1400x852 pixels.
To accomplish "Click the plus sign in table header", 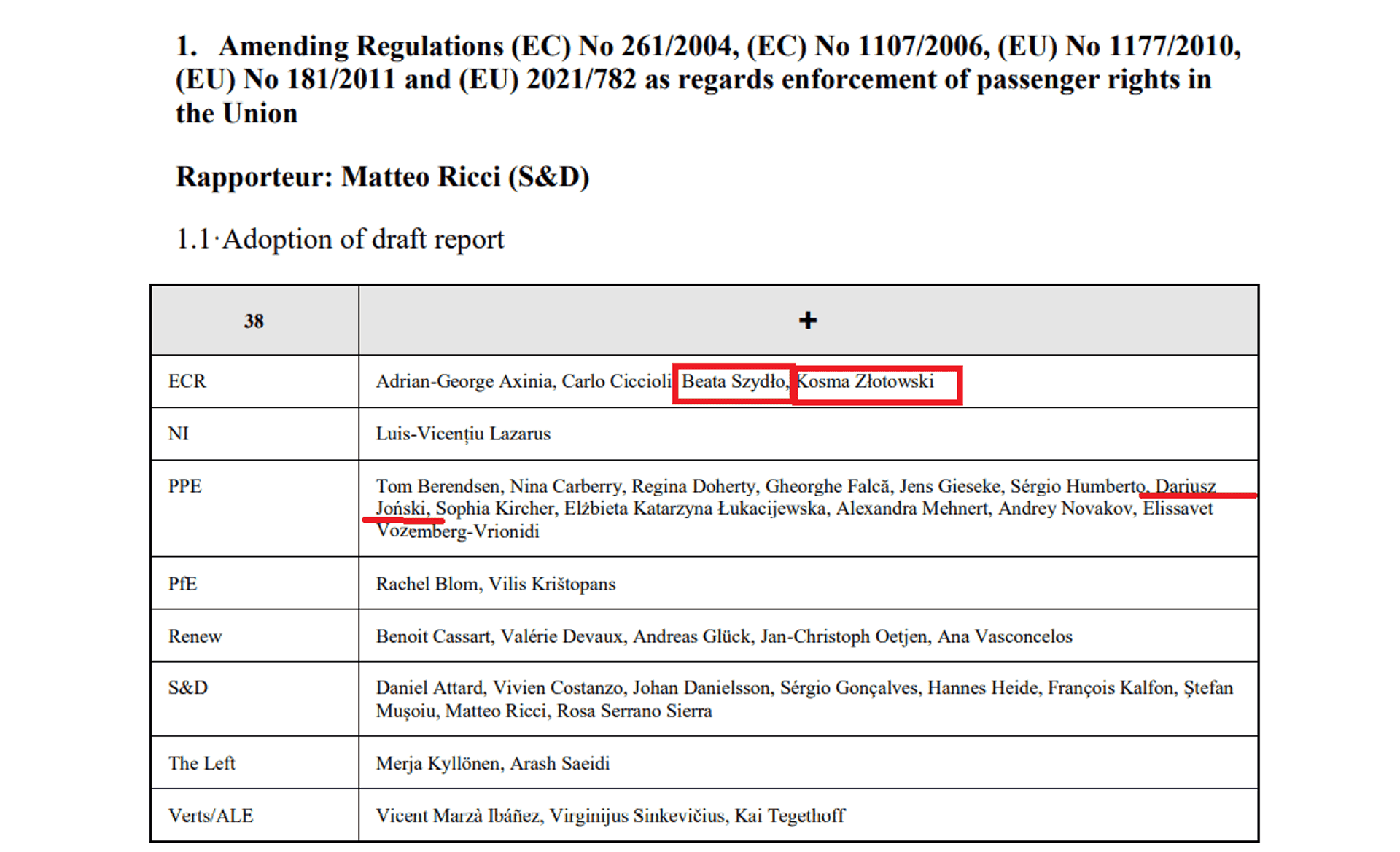I will [807, 320].
